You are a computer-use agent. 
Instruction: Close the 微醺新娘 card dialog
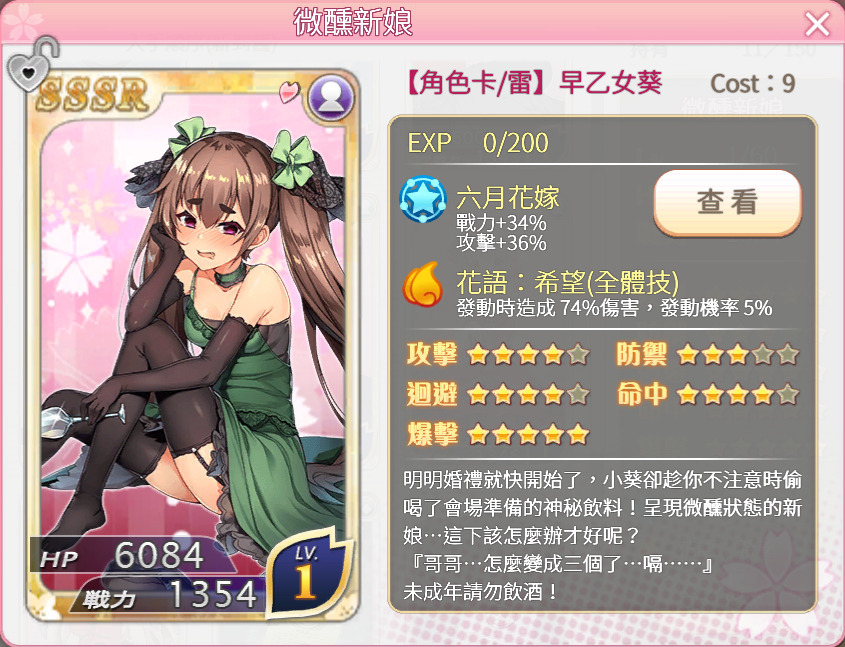[817, 24]
